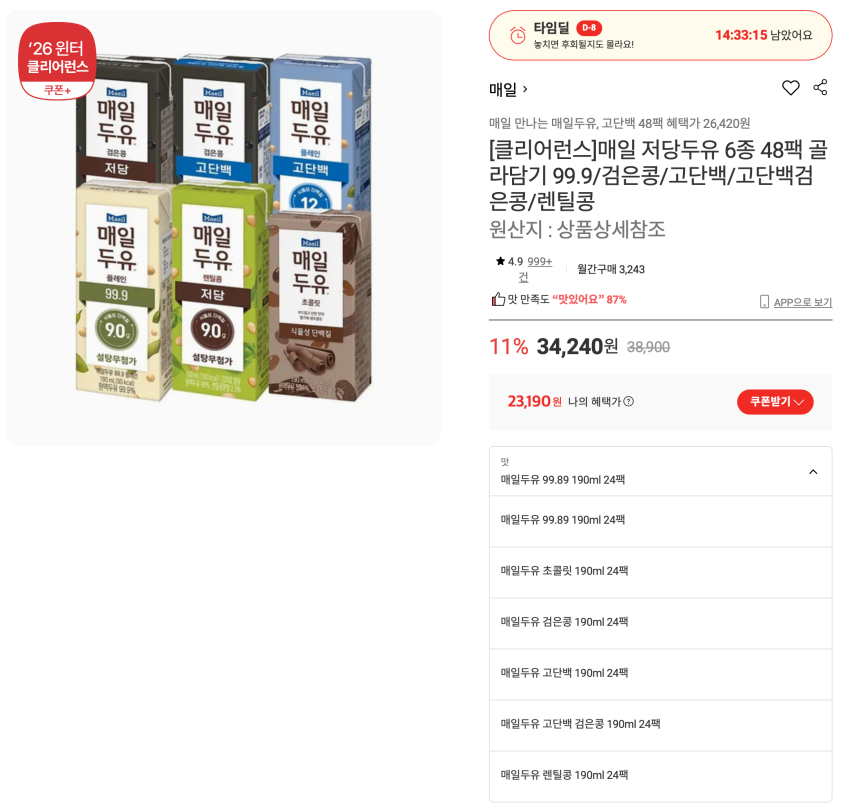Click the share icon
Screen dimensions: 849x808
click(x=820, y=87)
